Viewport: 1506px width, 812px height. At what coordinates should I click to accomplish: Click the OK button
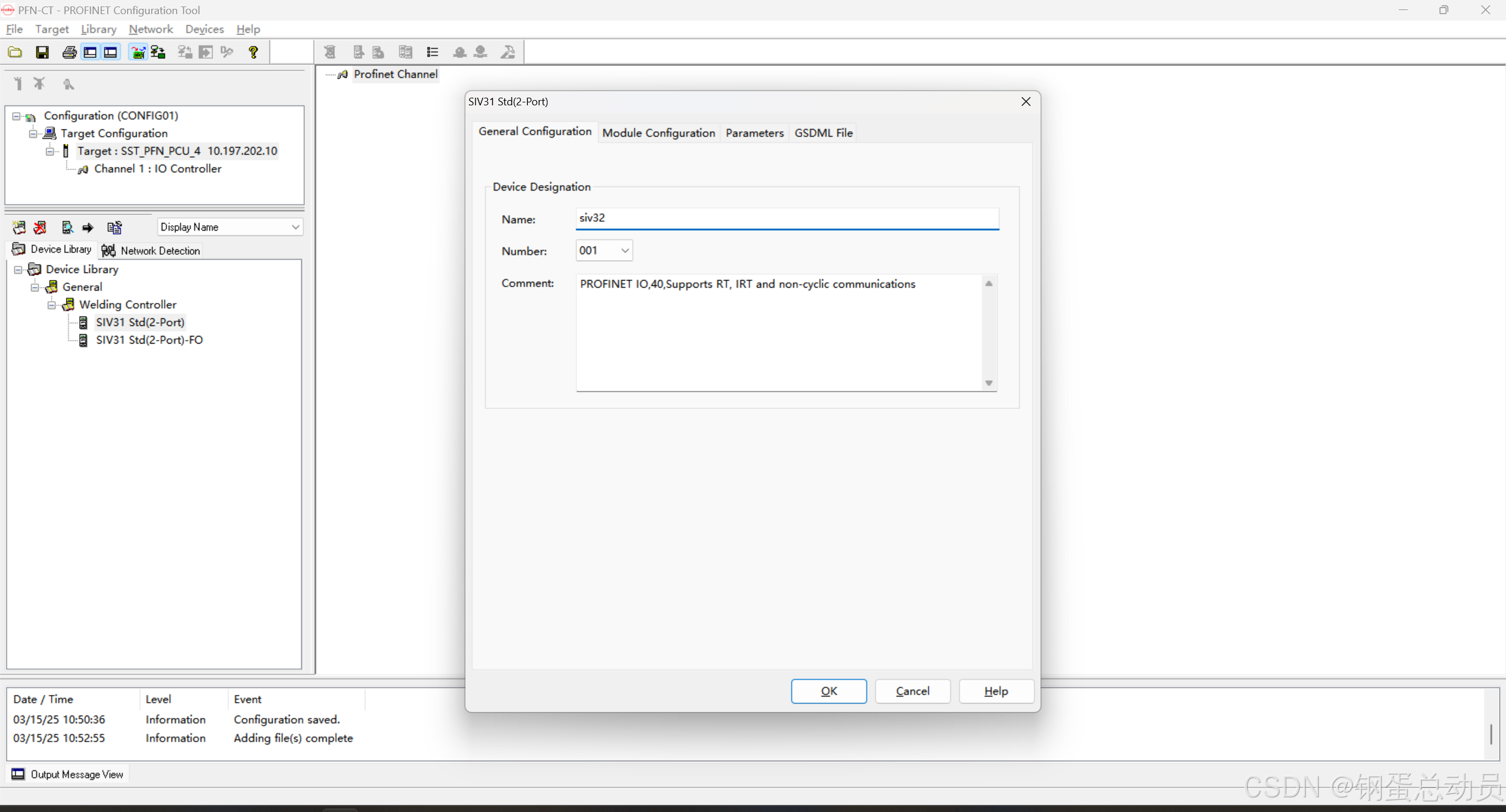point(828,691)
